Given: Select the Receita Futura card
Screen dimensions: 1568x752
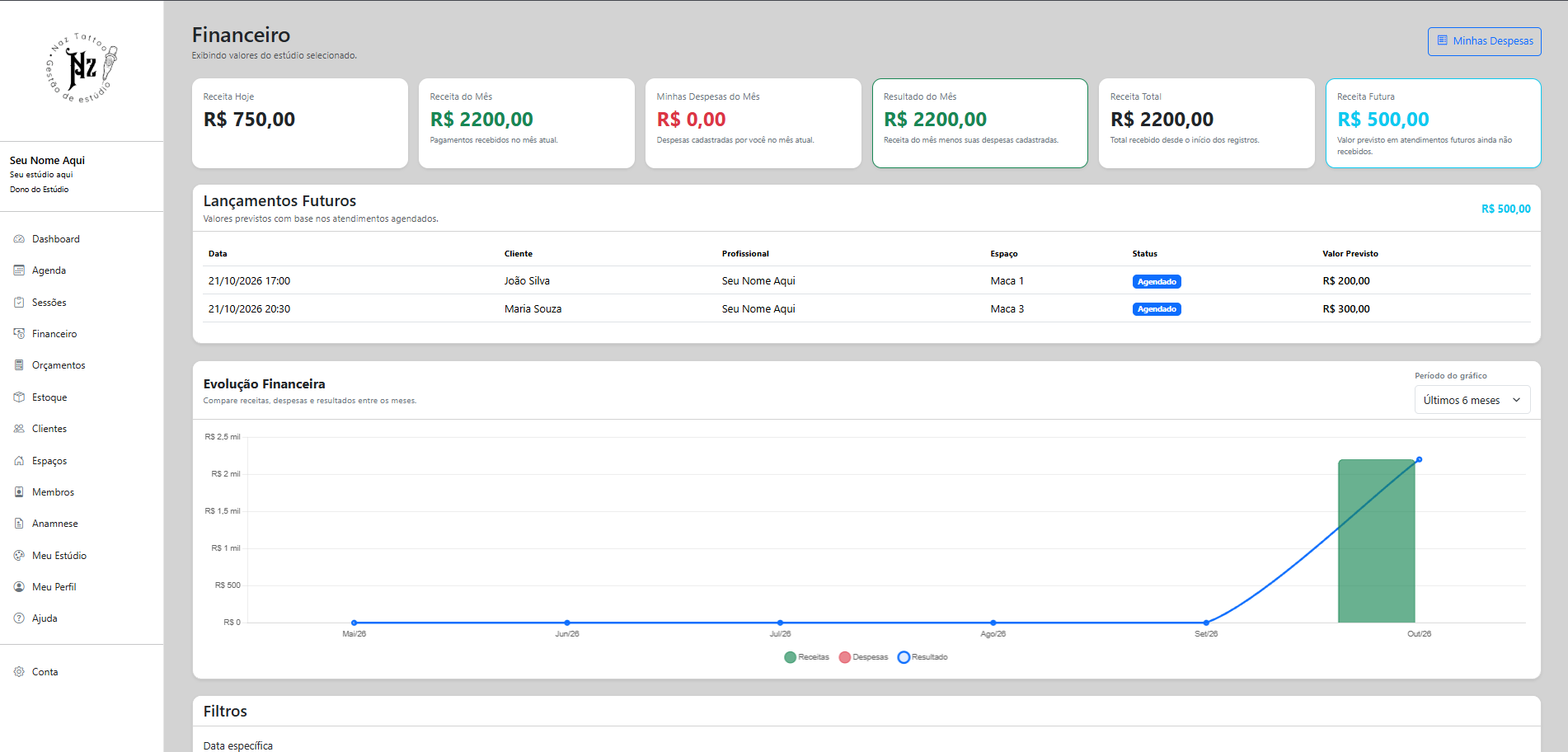Looking at the screenshot, I should (x=1433, y=123).
